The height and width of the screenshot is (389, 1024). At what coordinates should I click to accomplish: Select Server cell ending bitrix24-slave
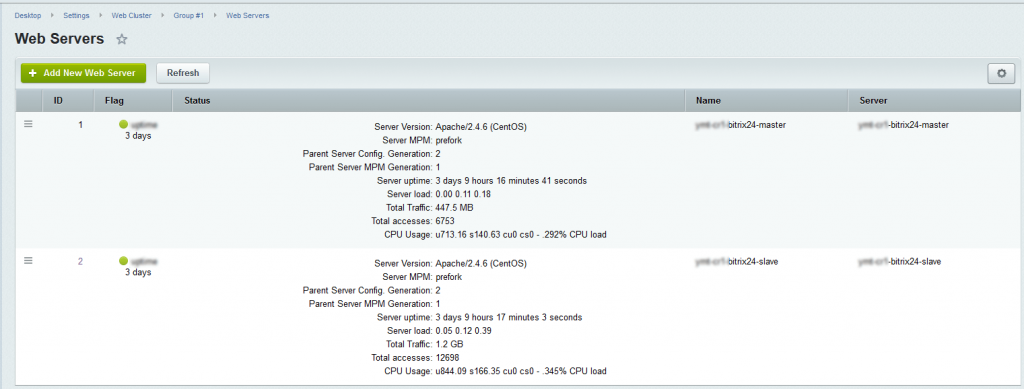[900, 262]
